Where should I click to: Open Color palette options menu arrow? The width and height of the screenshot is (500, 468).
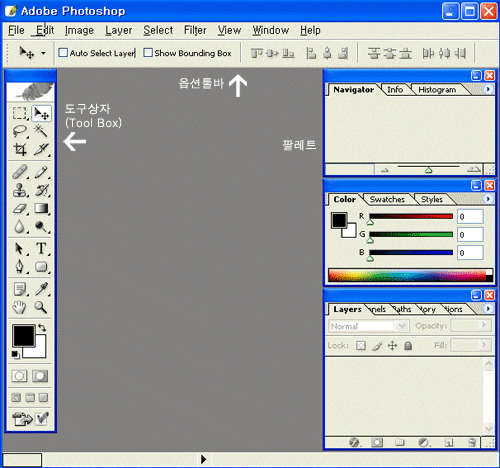[x=488, y=199]
